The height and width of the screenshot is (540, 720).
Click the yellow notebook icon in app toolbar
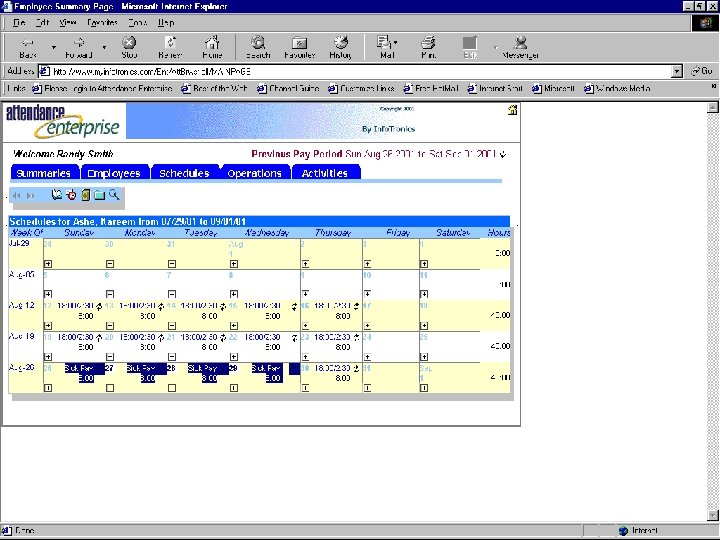85,195
